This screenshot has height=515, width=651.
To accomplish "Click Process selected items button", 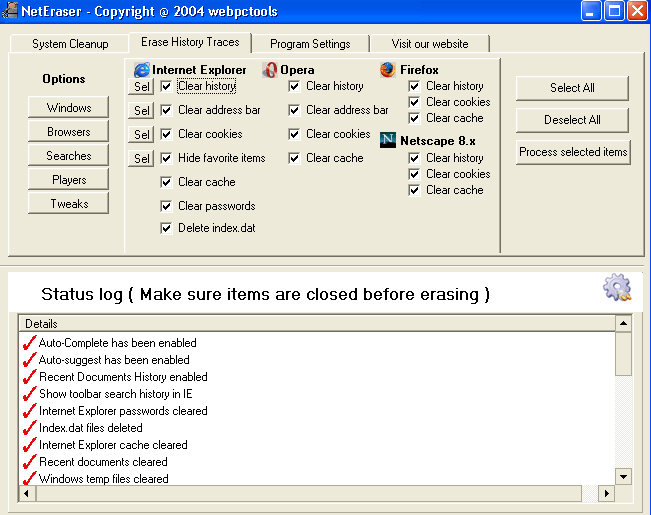I will pyautogui.click(x=573, y=152).
